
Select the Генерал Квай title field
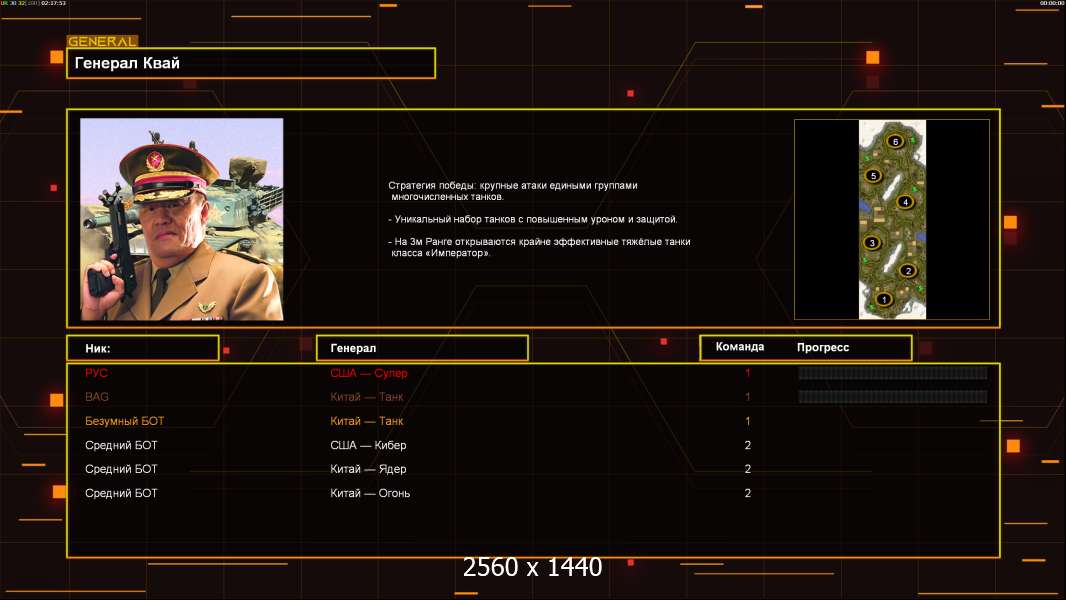point(250,63)
